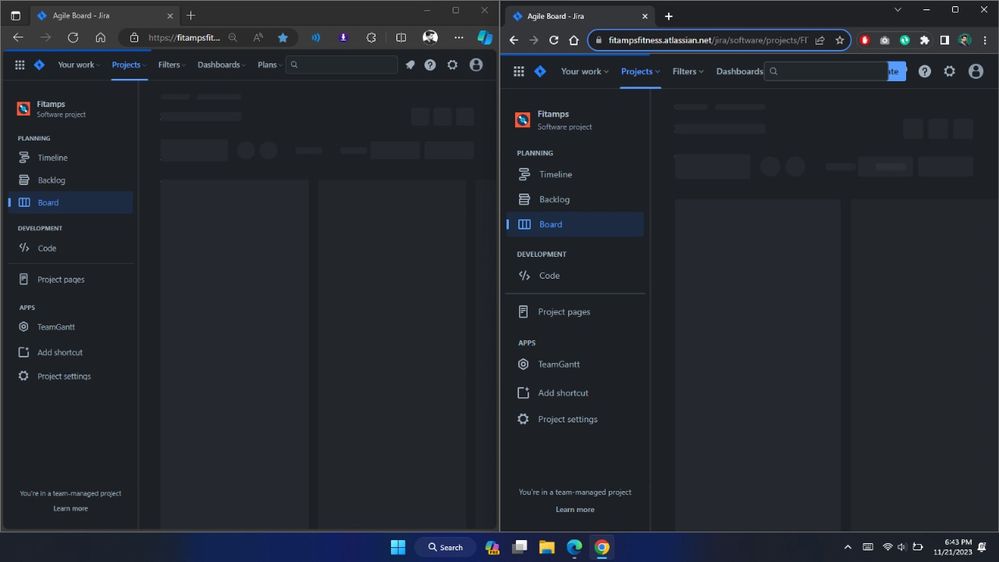The width and height of the screenshot is (999, 562).
Task: Expand Dashboards menu in Edge Jira
Action: 222,64
